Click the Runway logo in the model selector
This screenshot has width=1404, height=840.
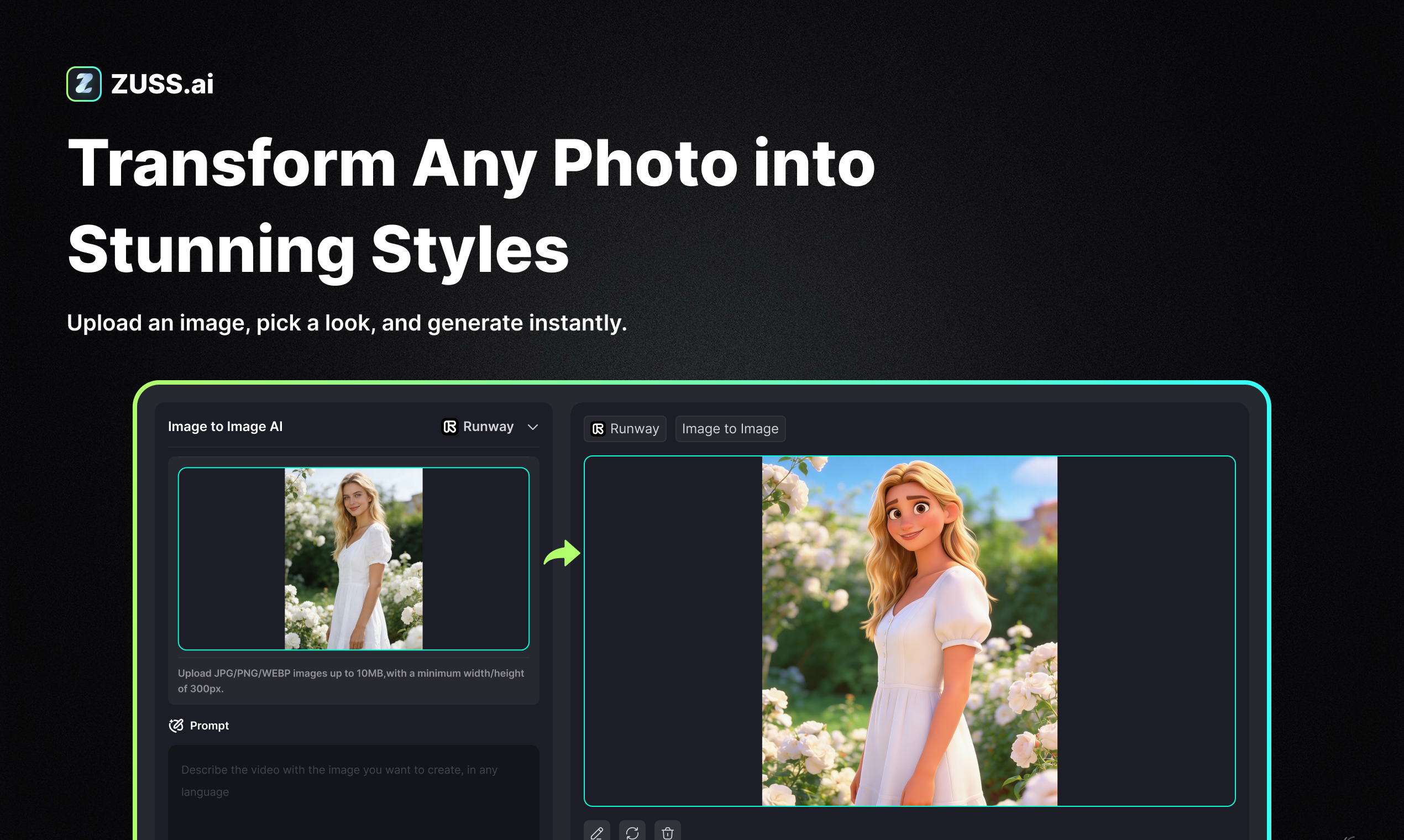pyautogui.click(x=449, y=427)
